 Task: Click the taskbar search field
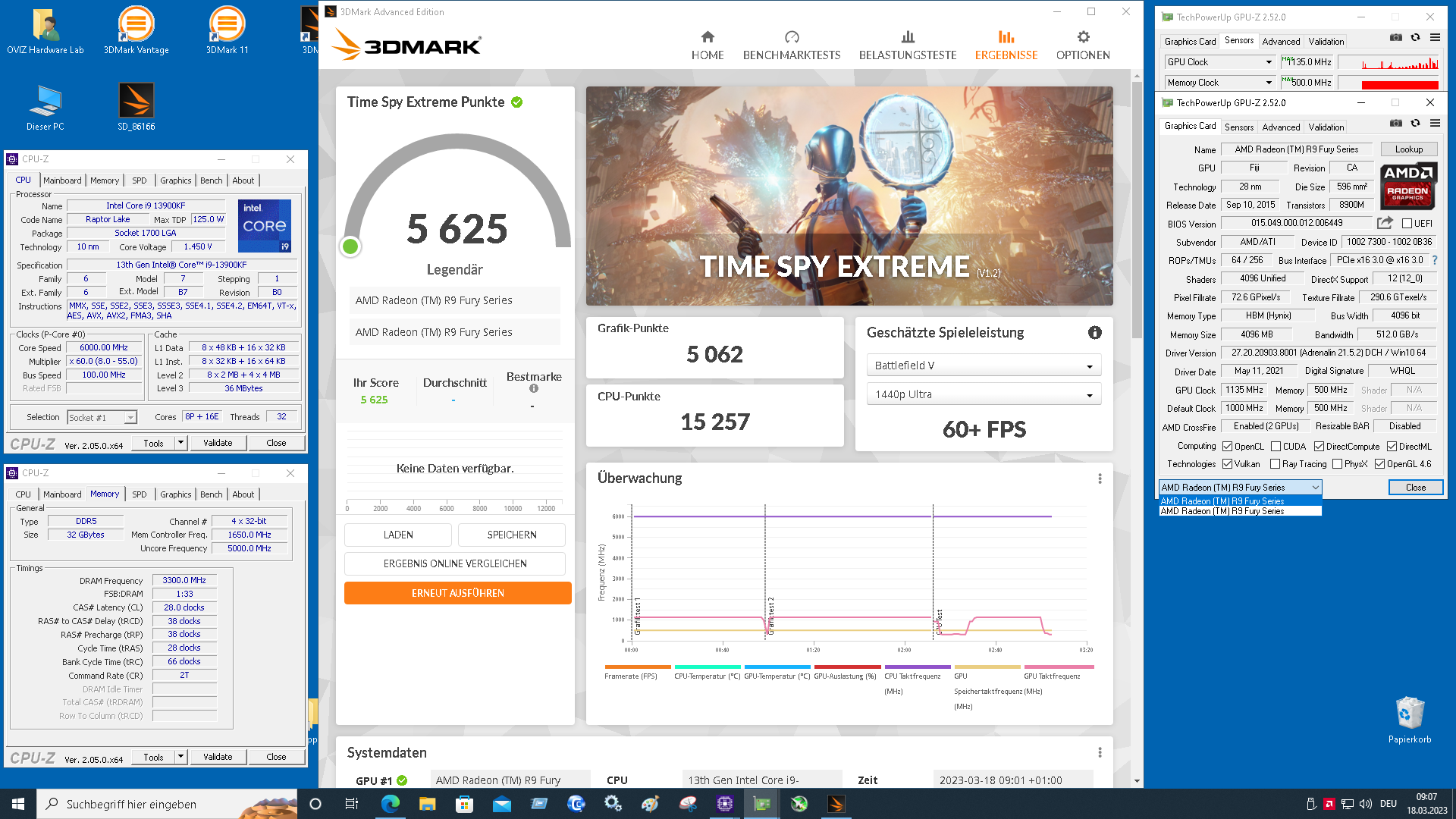tap(167, 804)
